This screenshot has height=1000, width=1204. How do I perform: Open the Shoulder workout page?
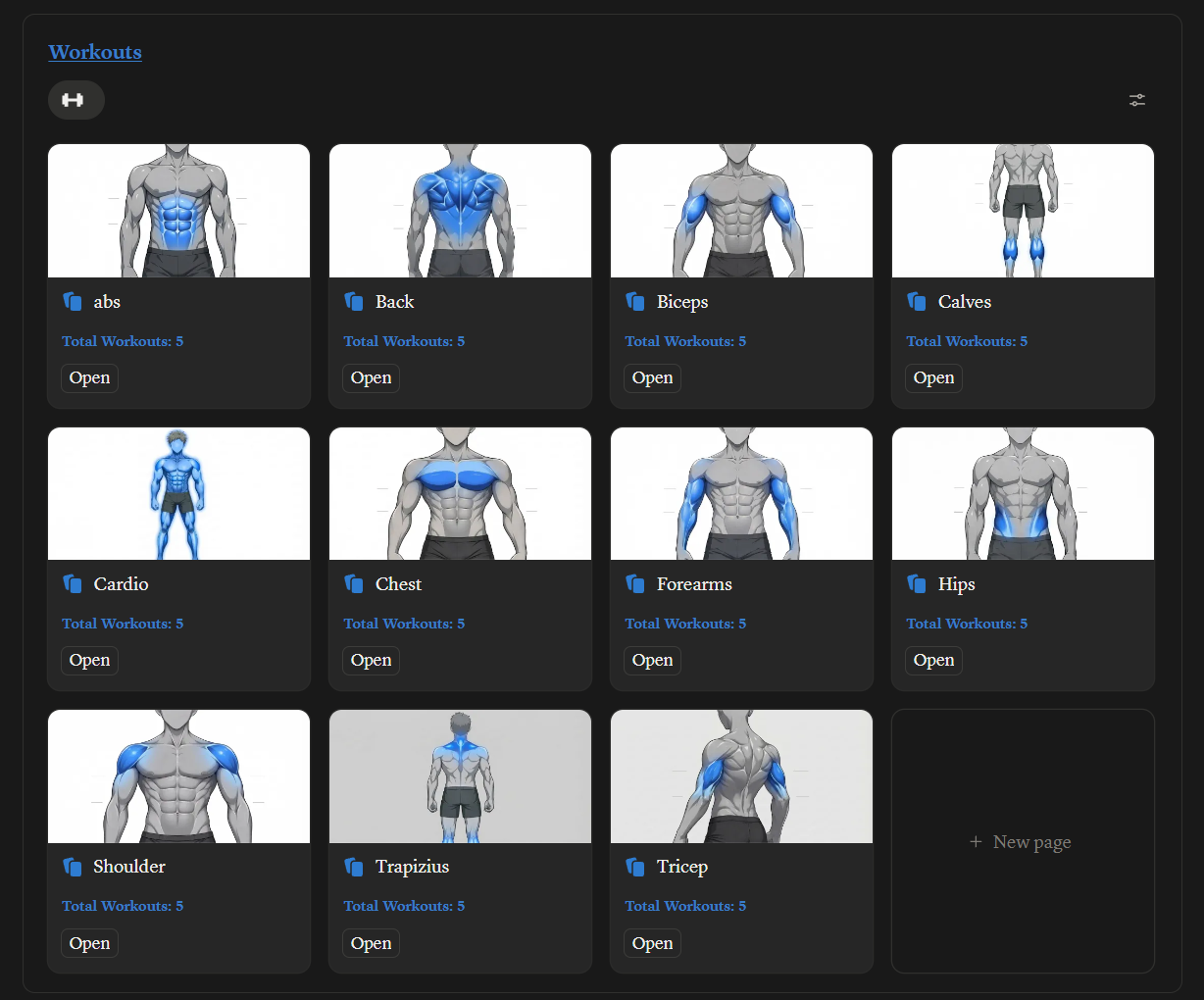point(89,943)
